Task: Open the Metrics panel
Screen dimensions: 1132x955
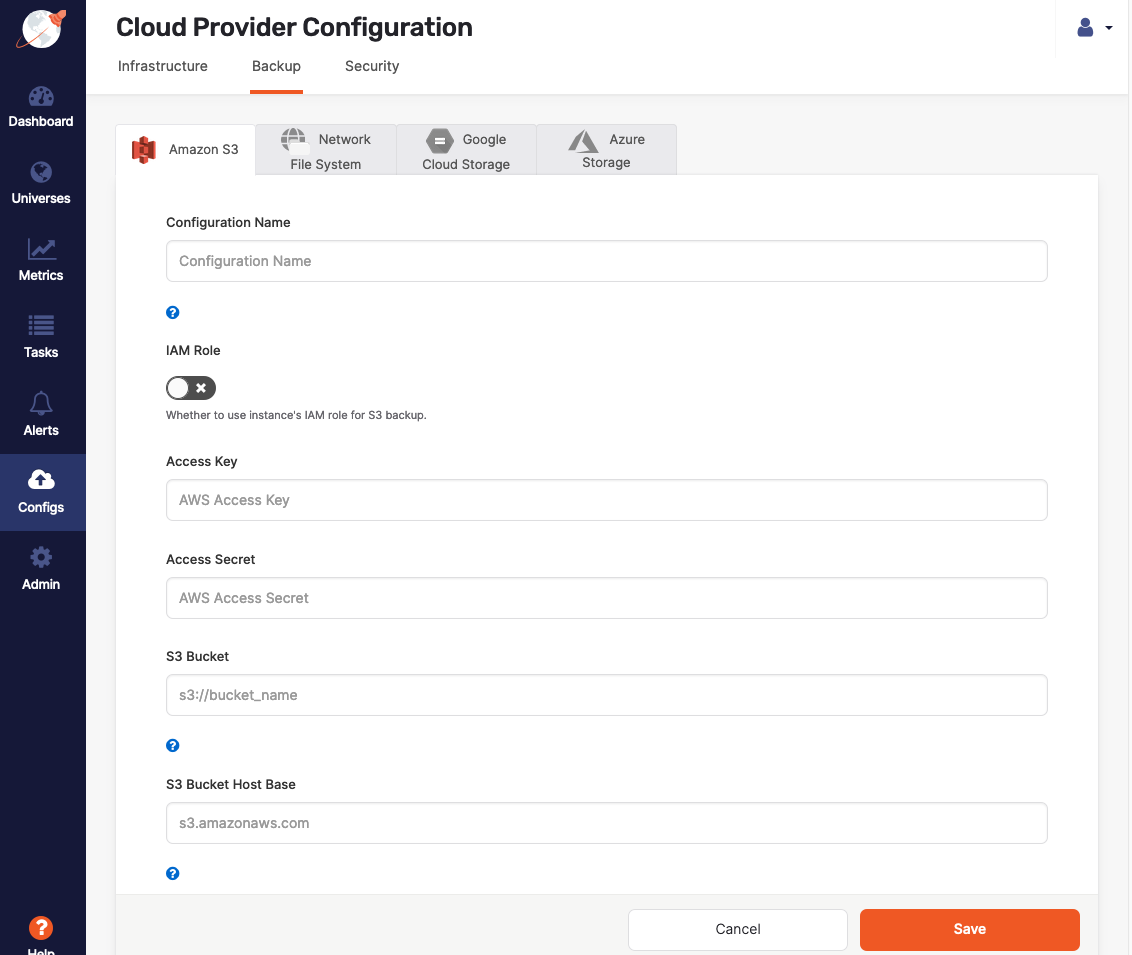Action: [41, 260]
